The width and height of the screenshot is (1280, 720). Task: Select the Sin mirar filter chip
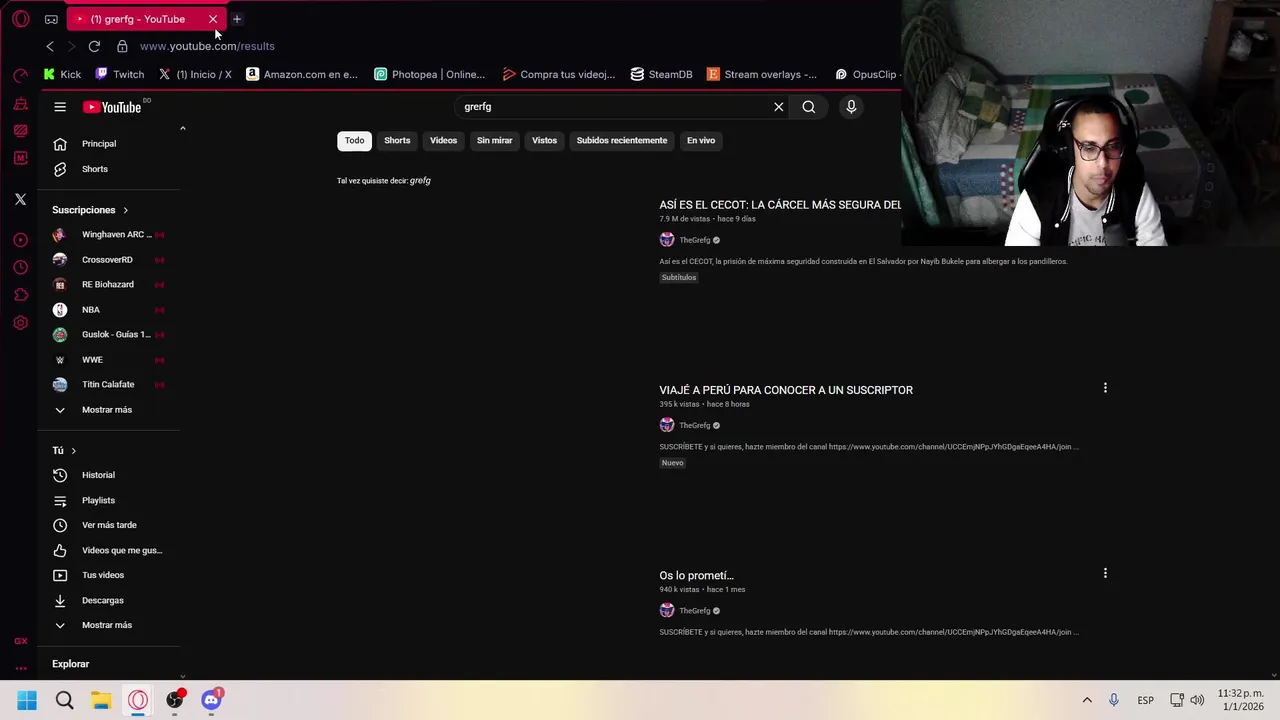tap(494, 141)
